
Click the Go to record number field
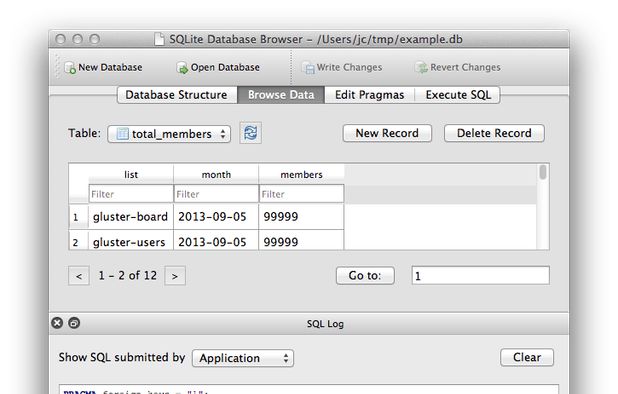point(480,275)
